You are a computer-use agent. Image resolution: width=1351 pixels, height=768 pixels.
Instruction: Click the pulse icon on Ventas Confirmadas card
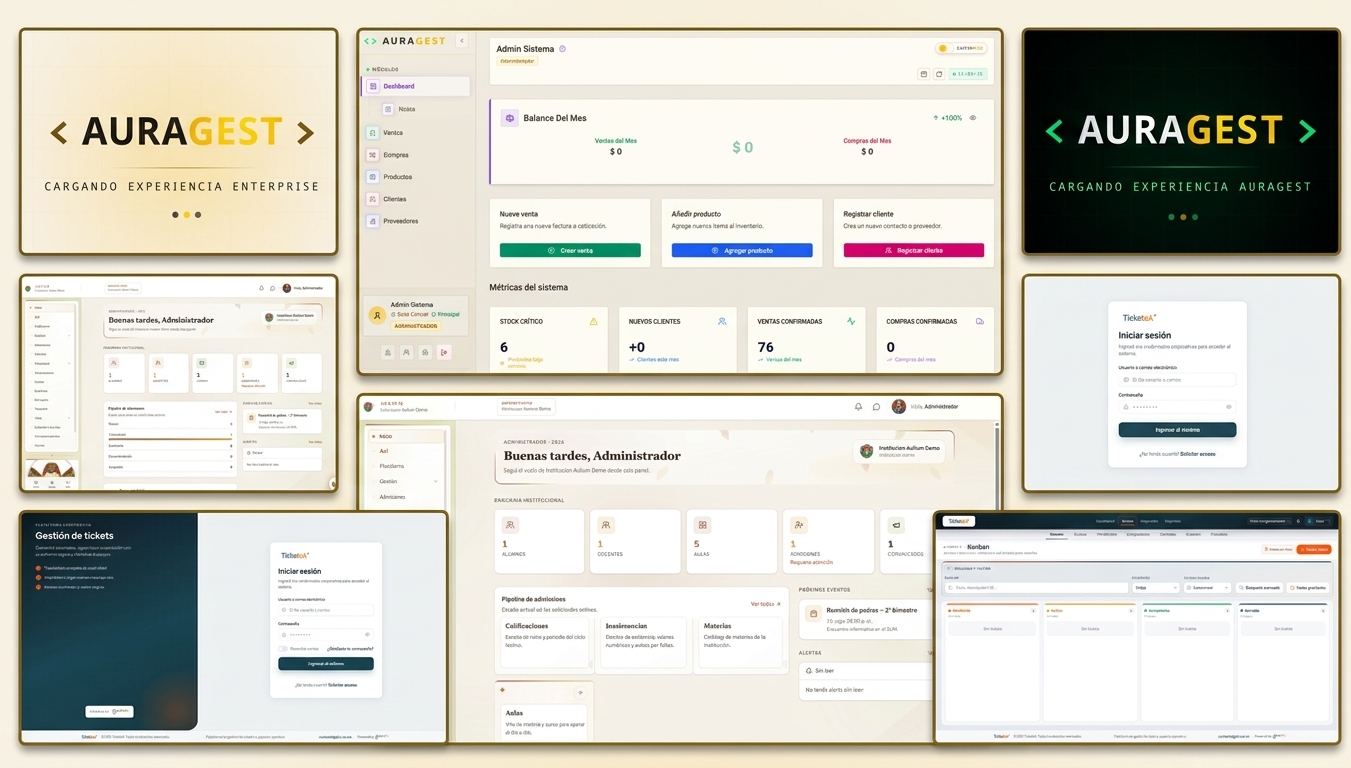click(x=851, y=322)
